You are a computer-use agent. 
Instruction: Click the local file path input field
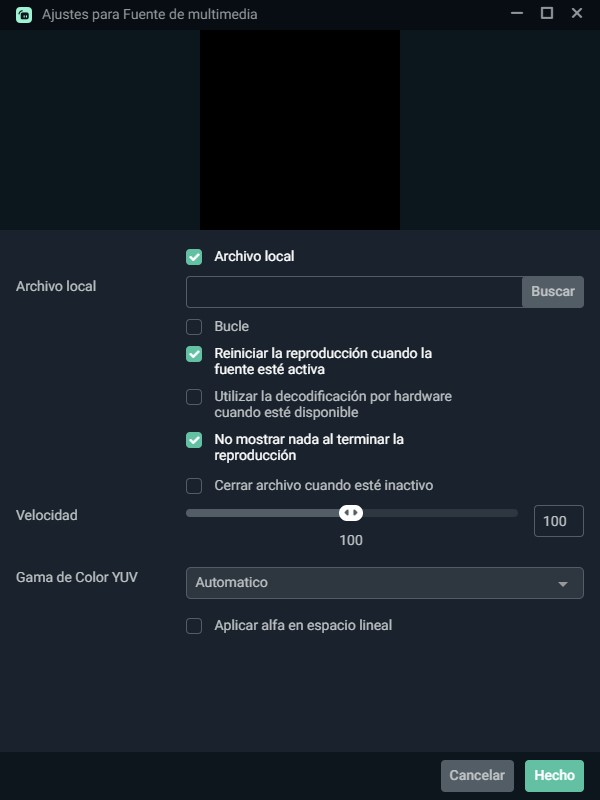point(354,292)
